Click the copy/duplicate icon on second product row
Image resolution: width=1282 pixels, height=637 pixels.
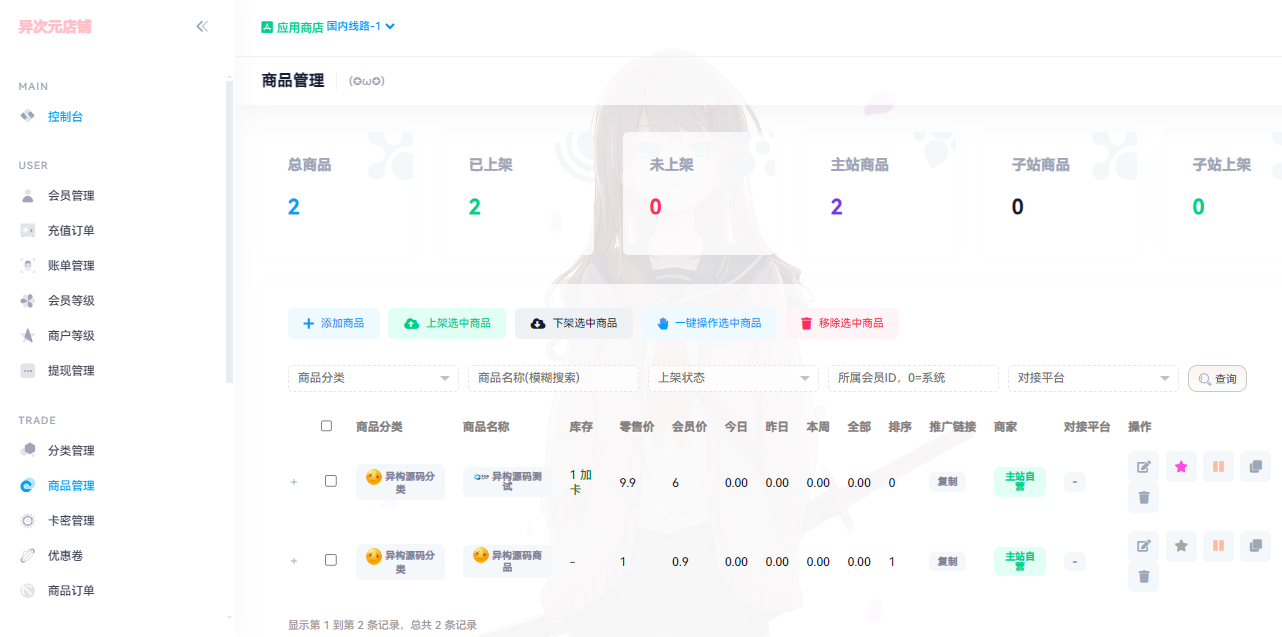pos(1255,546)
